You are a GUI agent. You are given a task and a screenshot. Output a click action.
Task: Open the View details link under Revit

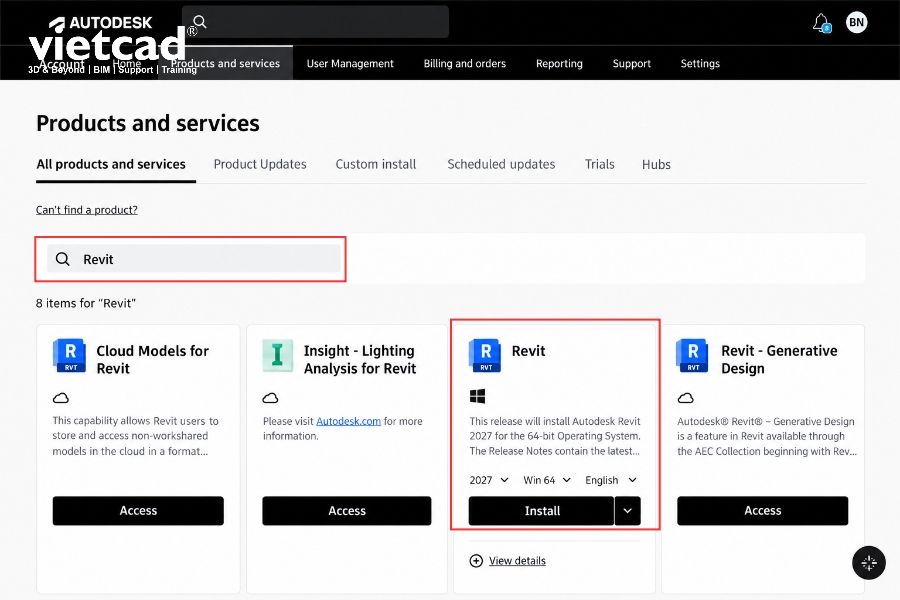tap(517, 561)
